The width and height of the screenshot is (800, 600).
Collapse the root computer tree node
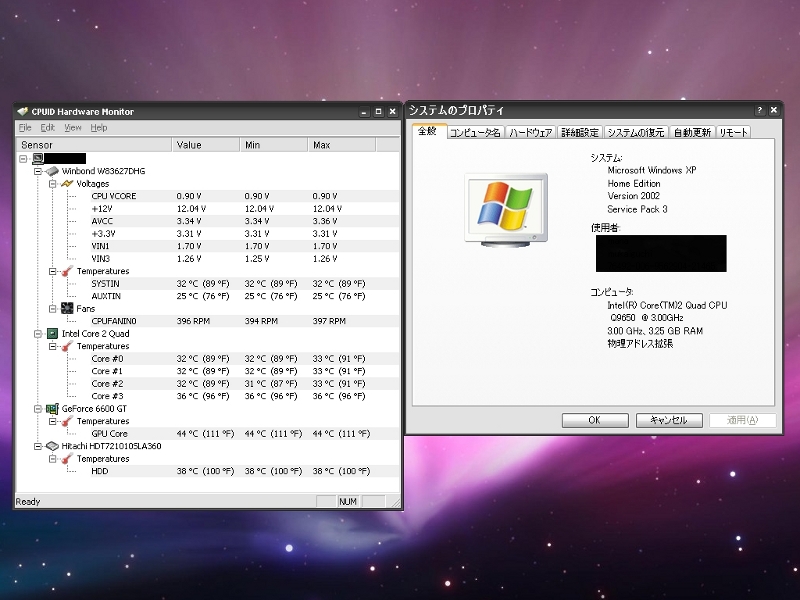click(x=23, y=159)
